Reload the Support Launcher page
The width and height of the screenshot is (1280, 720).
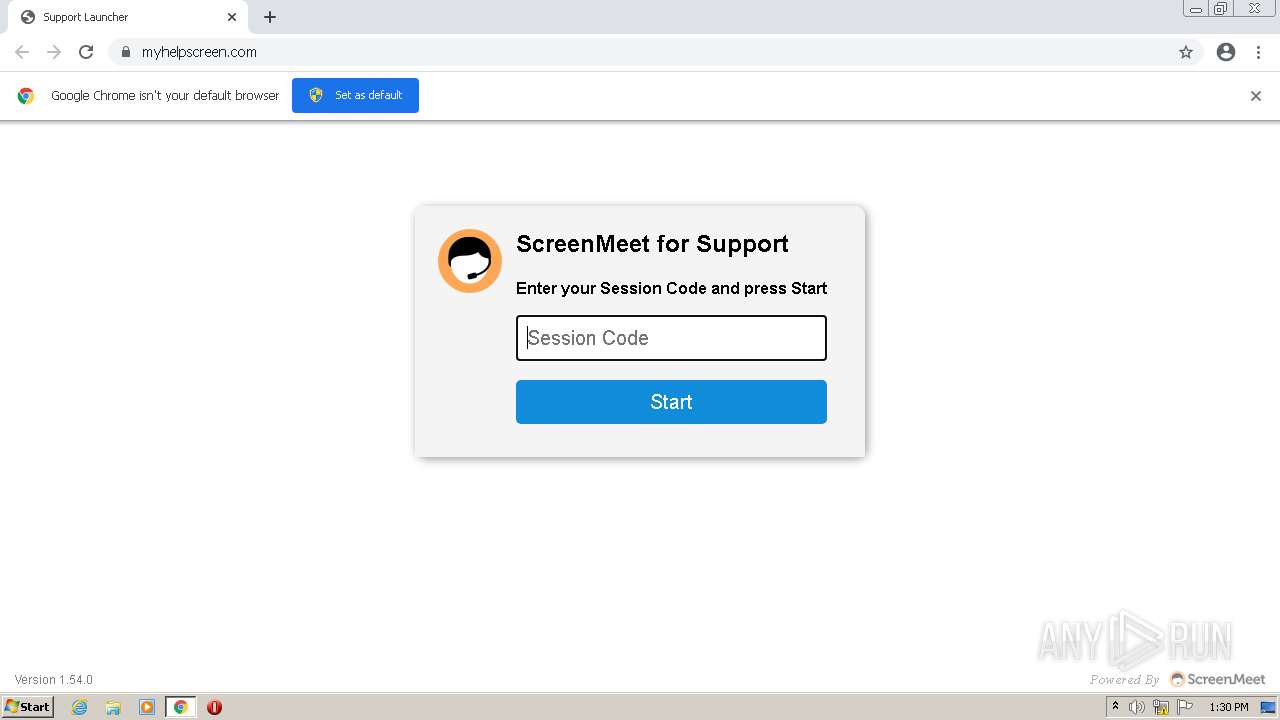click(86, 51)
